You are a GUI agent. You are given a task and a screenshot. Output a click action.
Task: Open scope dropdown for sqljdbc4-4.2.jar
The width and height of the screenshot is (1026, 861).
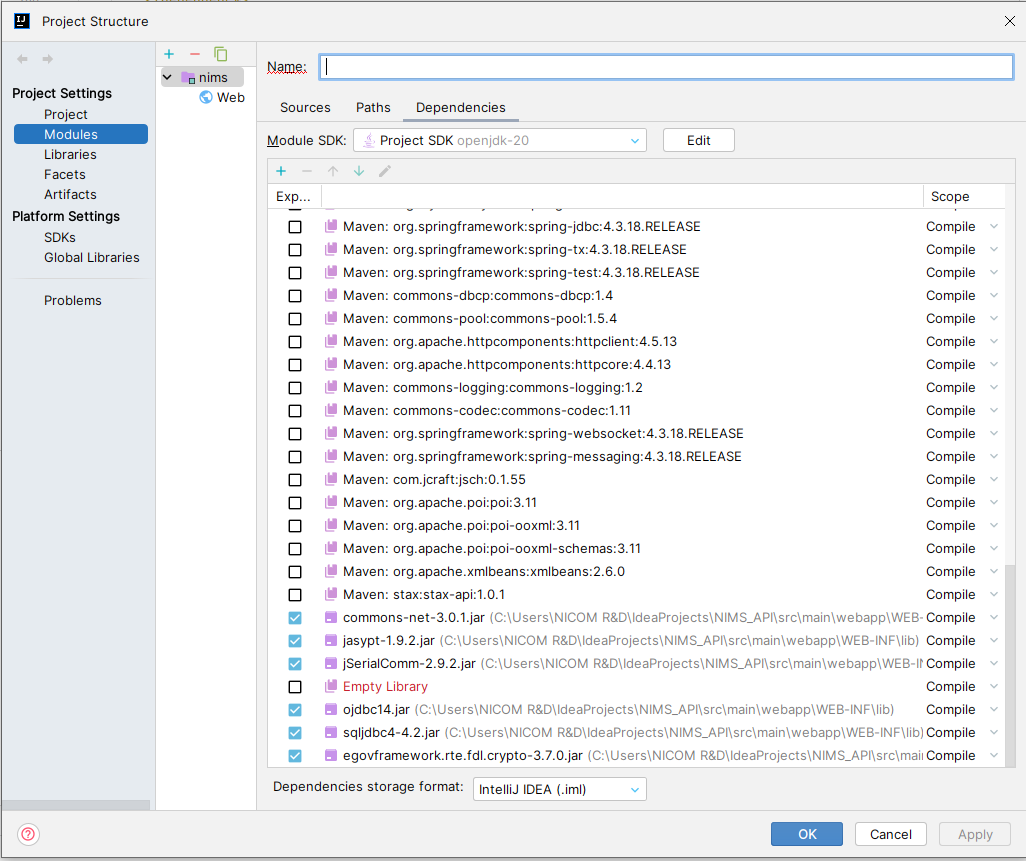[994, 733]
